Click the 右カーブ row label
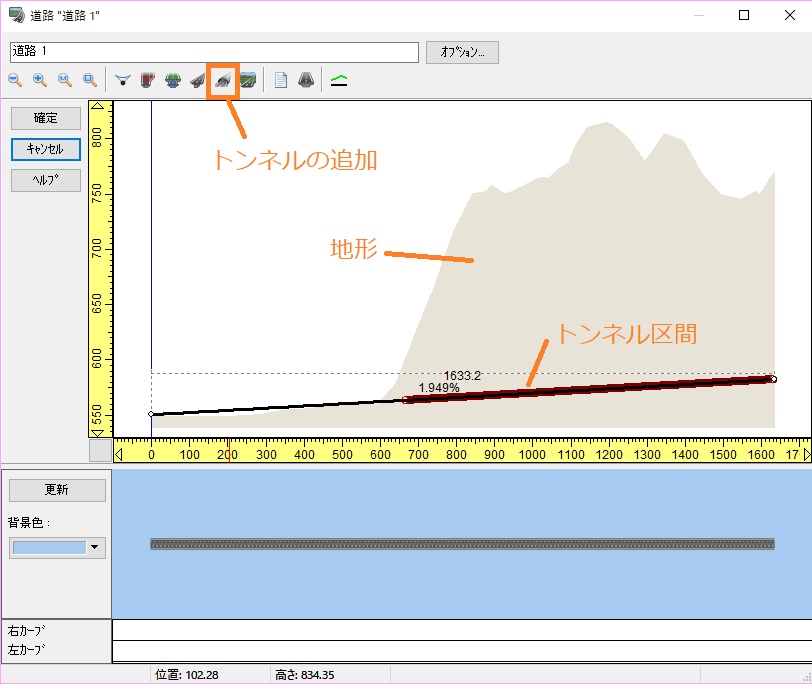Screen dimensions: 812x684 26,631
